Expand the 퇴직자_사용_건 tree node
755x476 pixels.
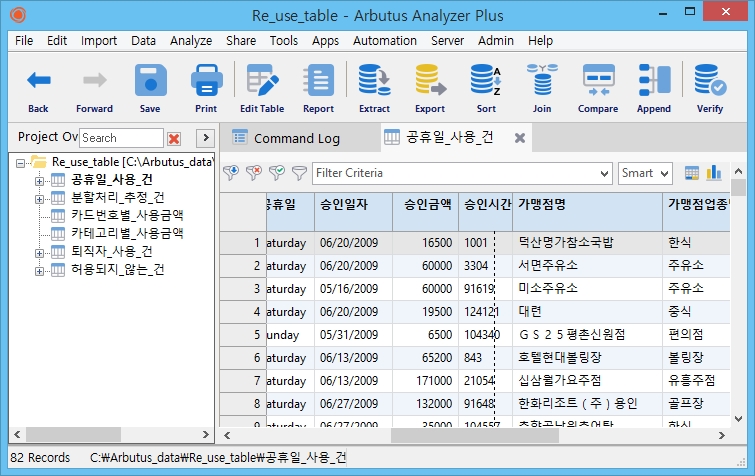point(39,253)
